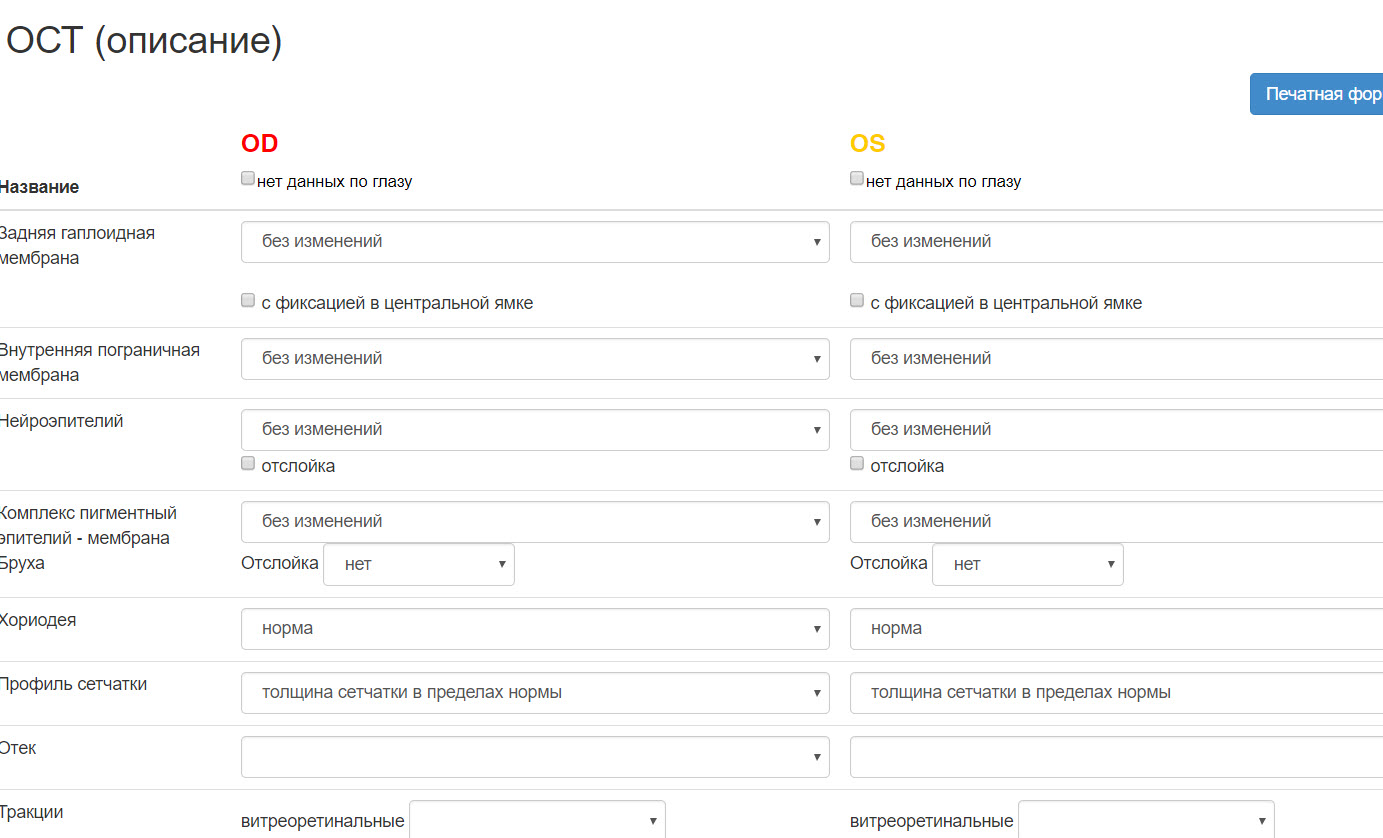Open OS Профиль сетчатки dropdown
Image resolution: width=1383 pixels, height=838 pixels.
coord(1115,693)
